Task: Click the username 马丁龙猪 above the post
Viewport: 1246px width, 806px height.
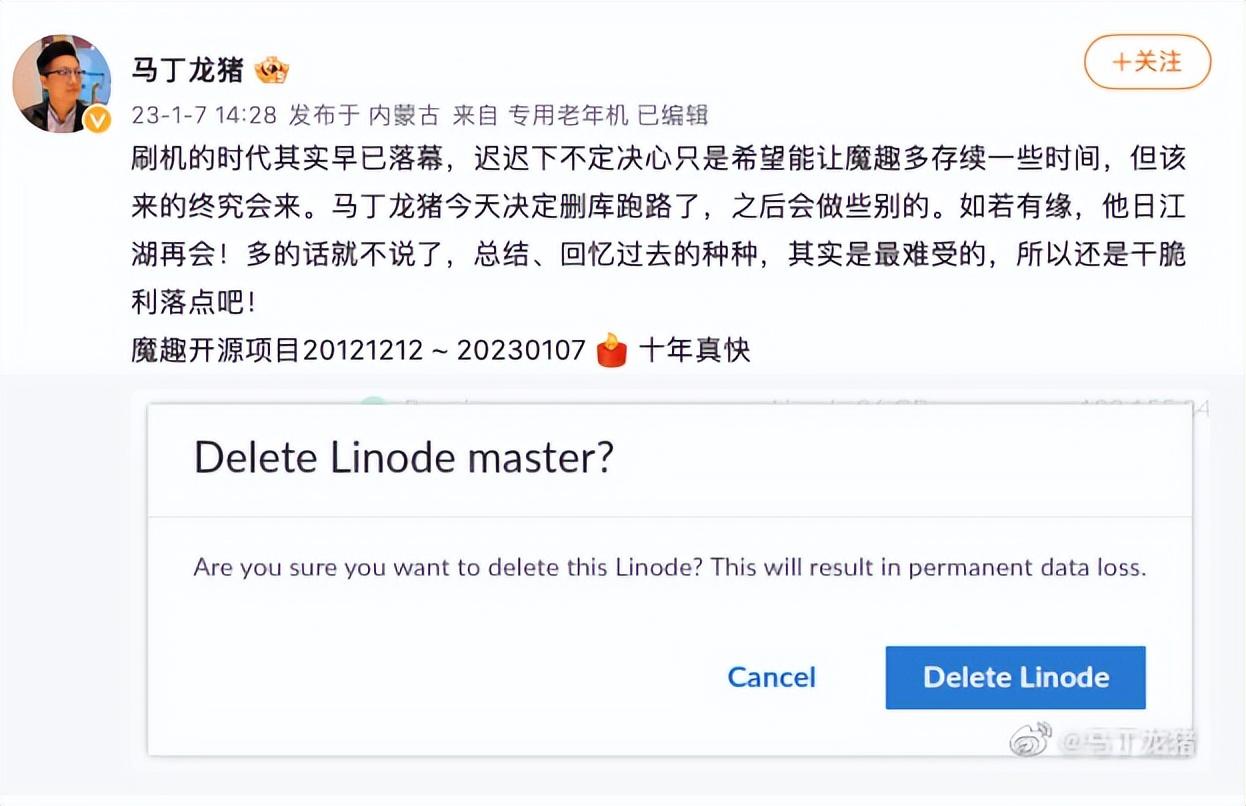Action: point(188,68)
